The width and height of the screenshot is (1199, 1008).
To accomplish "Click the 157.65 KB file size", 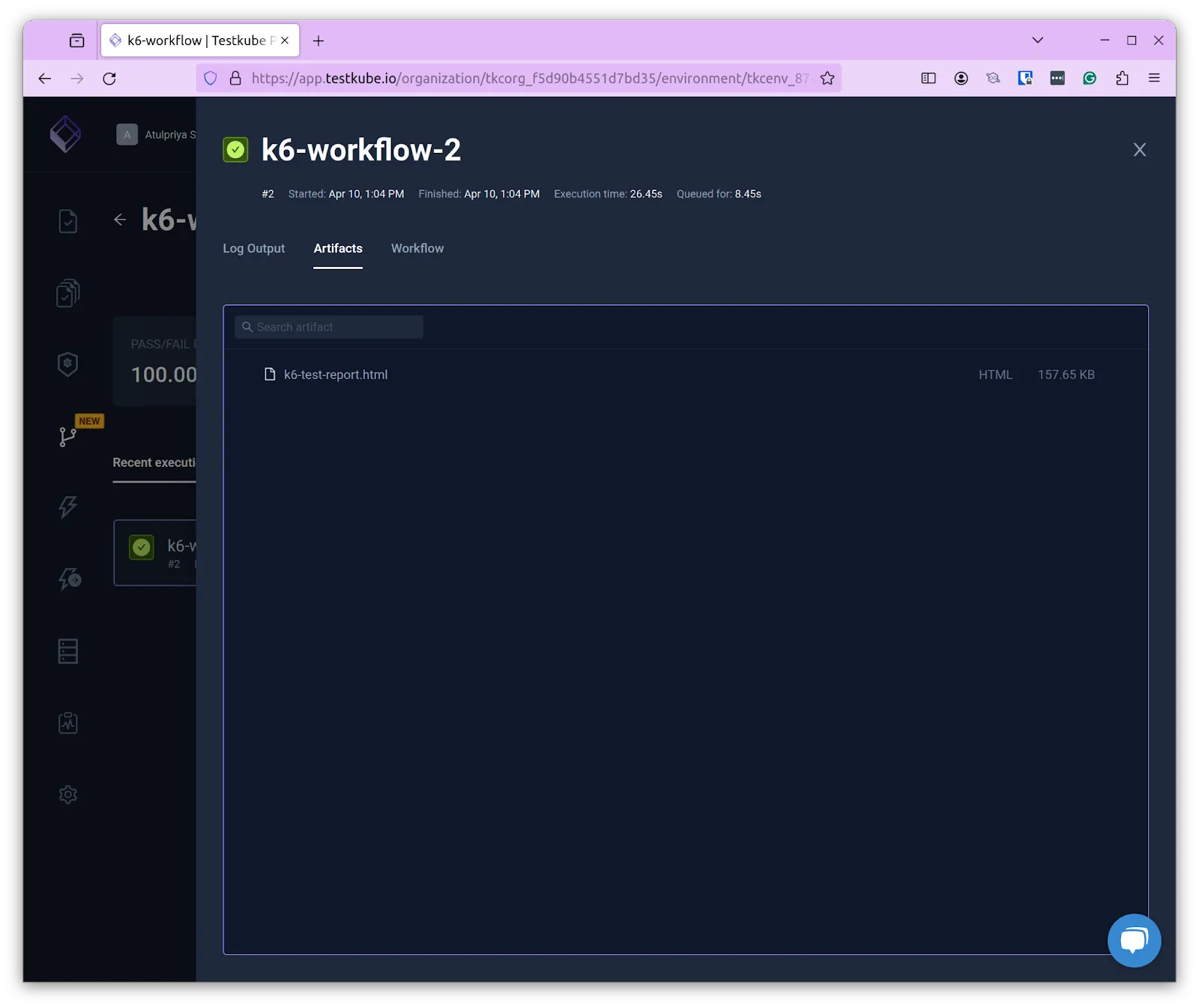I will [1066, 374].
